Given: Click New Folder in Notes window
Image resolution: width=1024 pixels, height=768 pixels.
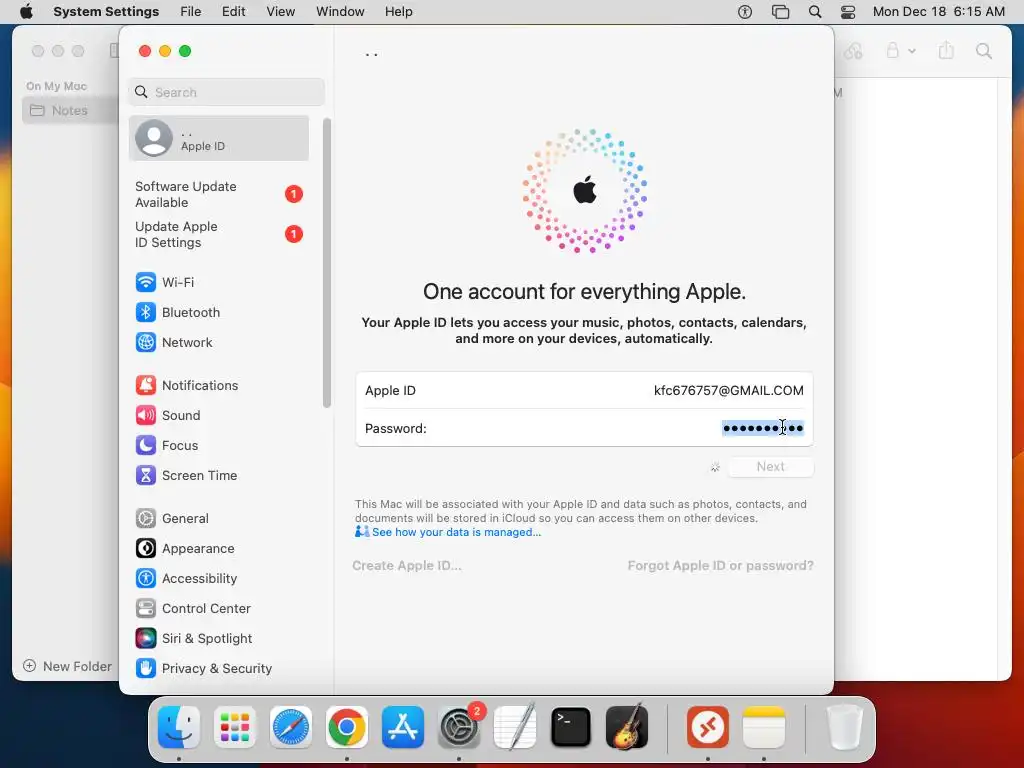Looking at the screenshot, I should point(67,667).
